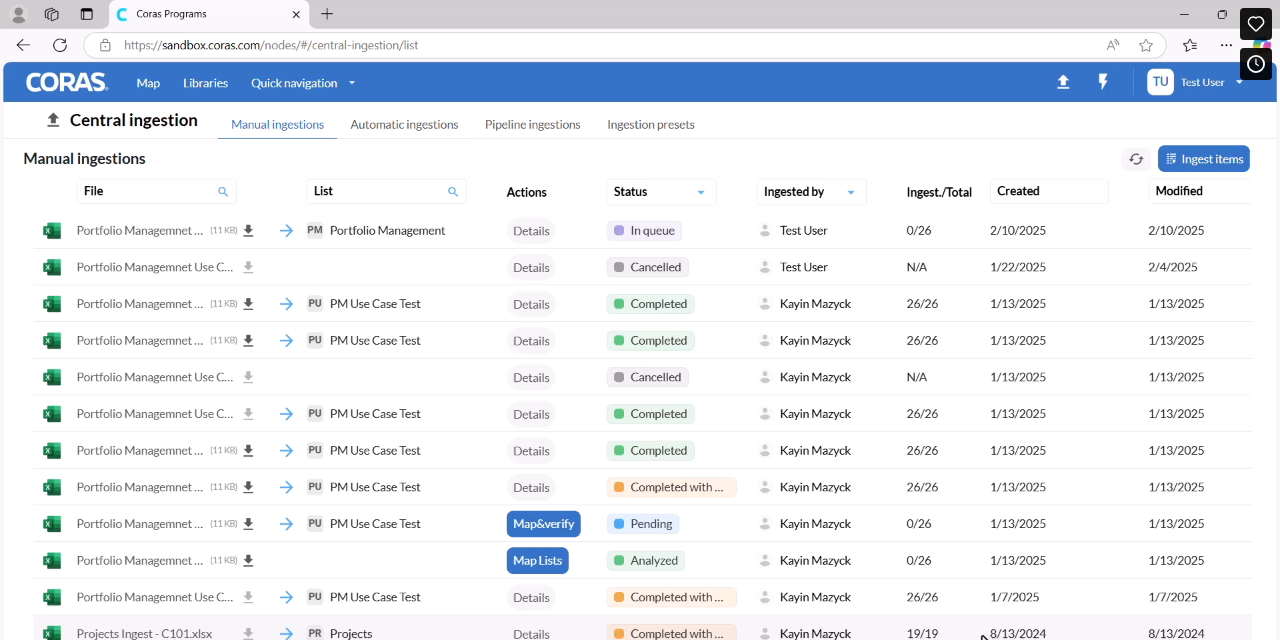
Task: Switch to the Automatic ingestions tab
Action: [404, 125]
